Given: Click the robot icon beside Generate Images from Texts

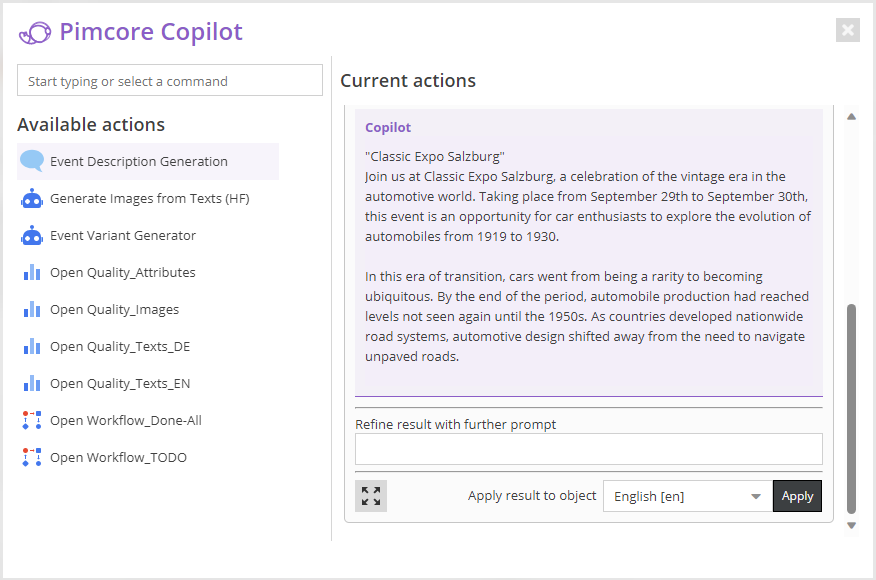Looking at the screenshot, I should click(x=32, y=198).
